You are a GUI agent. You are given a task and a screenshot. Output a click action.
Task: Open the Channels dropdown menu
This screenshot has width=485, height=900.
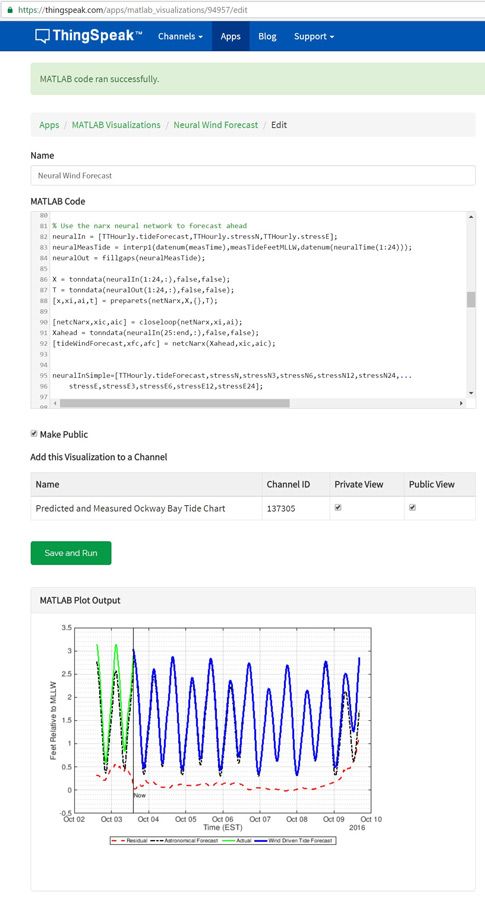180,36
